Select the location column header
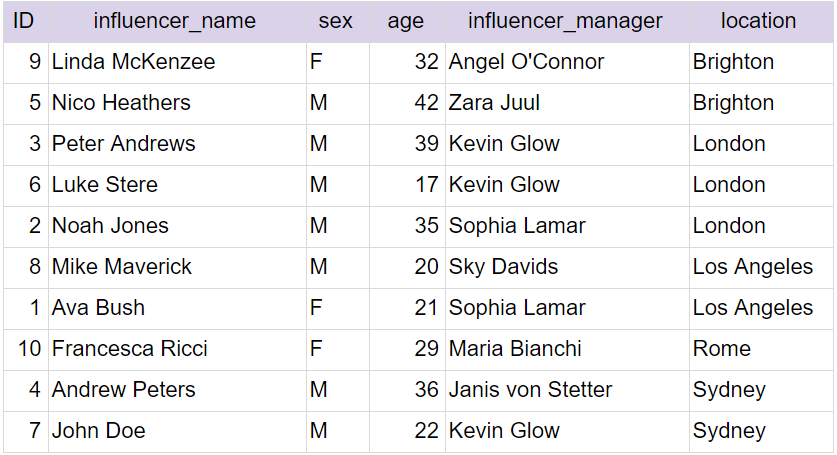The height and width of the screenshot is (455, 837). (758, 21)
